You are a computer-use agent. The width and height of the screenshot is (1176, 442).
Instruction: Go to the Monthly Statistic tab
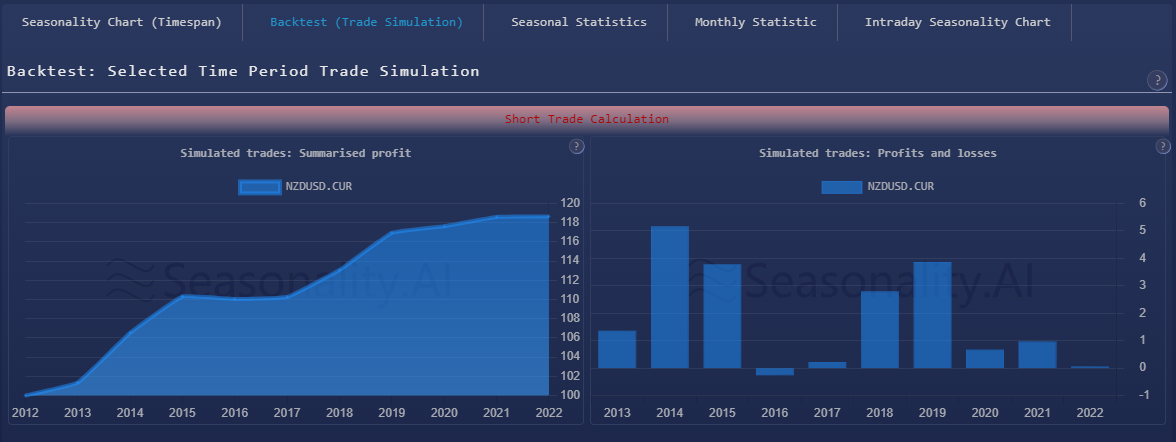click(x=755, y=22)
